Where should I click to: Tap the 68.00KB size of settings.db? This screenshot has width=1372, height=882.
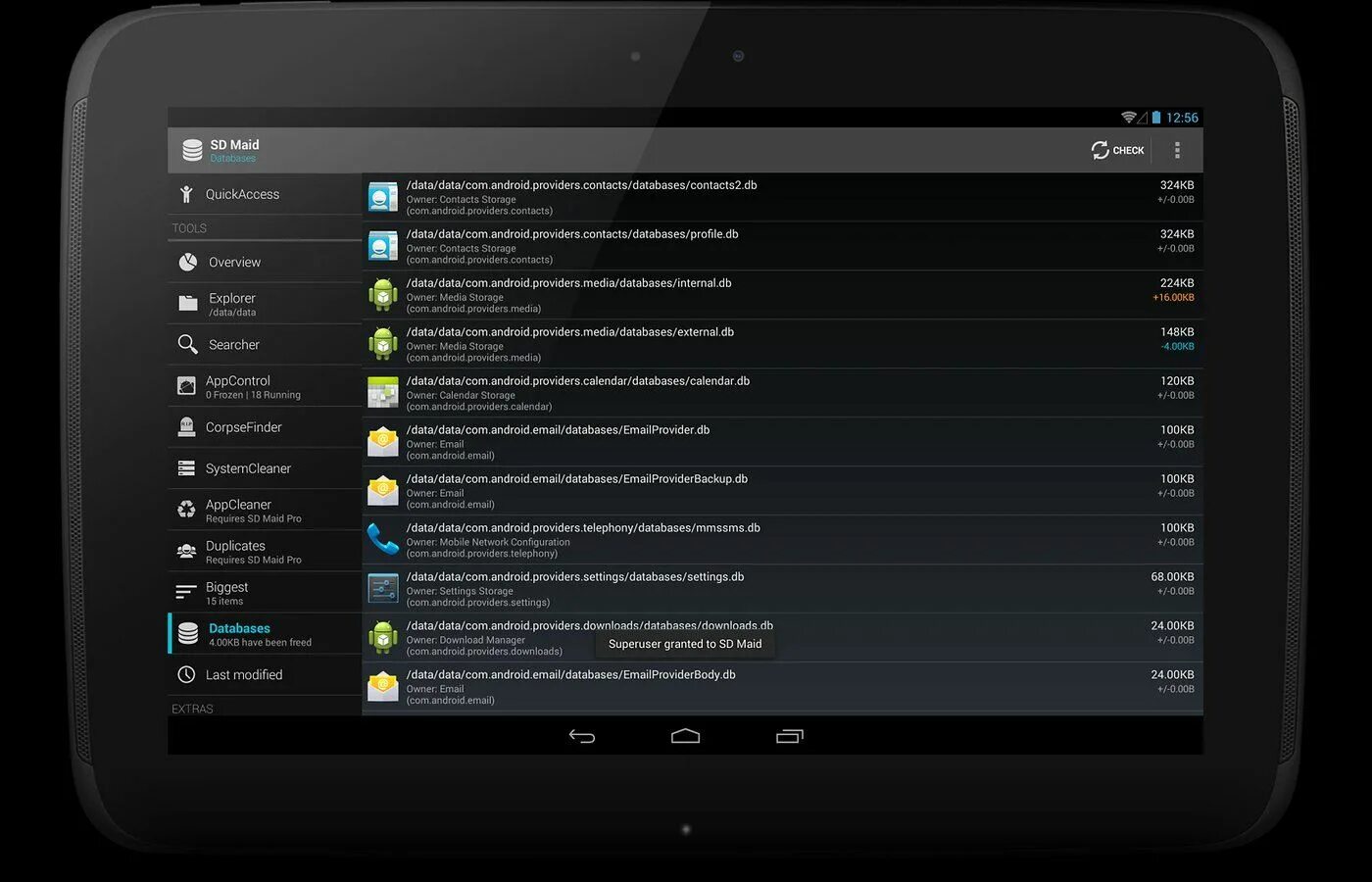(x=1172, y=577)
